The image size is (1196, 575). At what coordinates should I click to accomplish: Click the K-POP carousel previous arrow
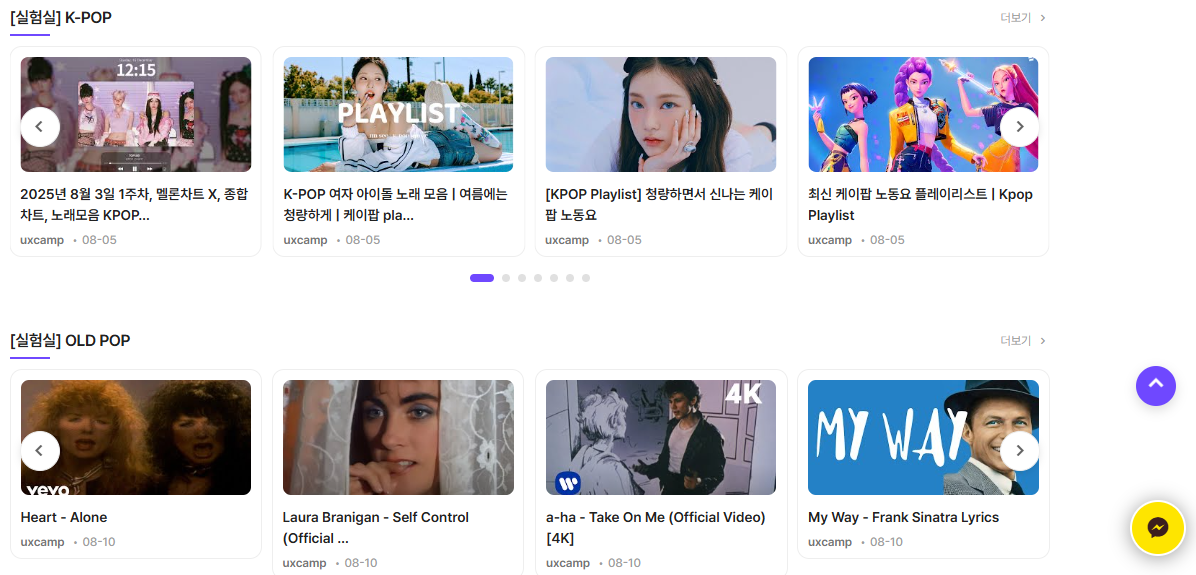(x=40, y=127)
